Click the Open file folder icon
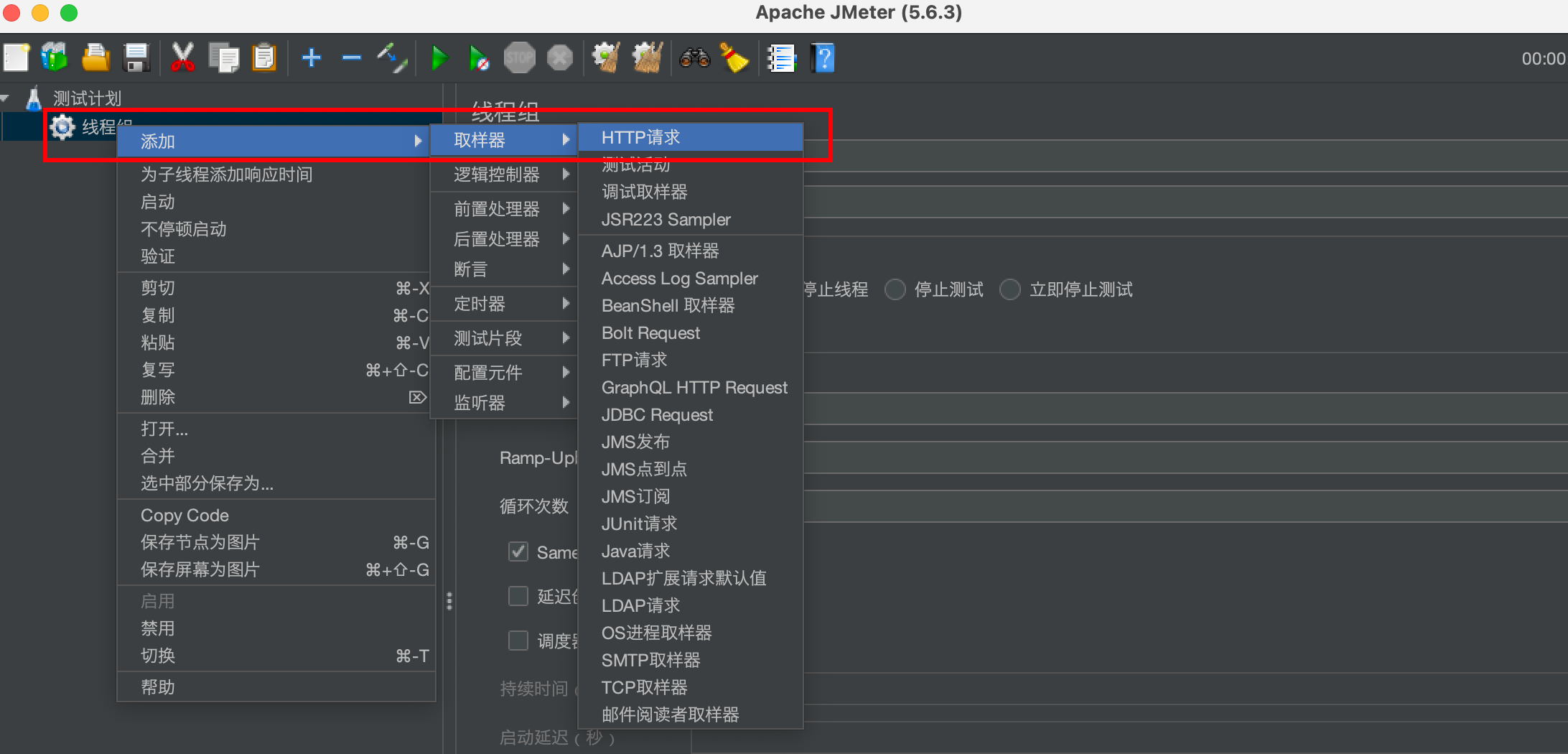Screen dimensions: 1568x754 95,57
